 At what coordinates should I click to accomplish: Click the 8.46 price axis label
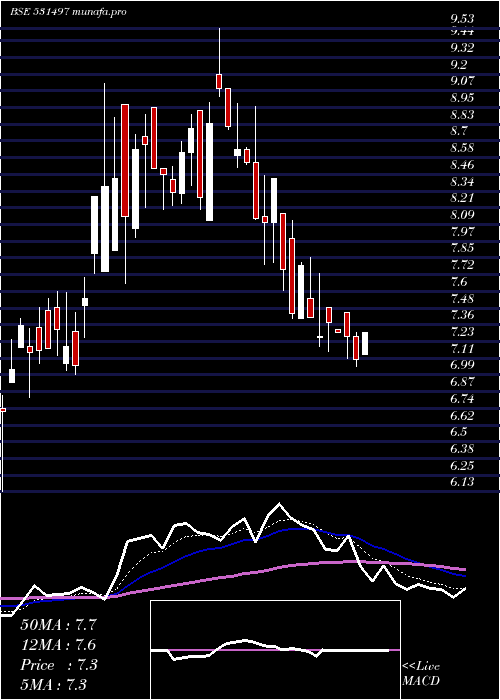tap(462, 165)
